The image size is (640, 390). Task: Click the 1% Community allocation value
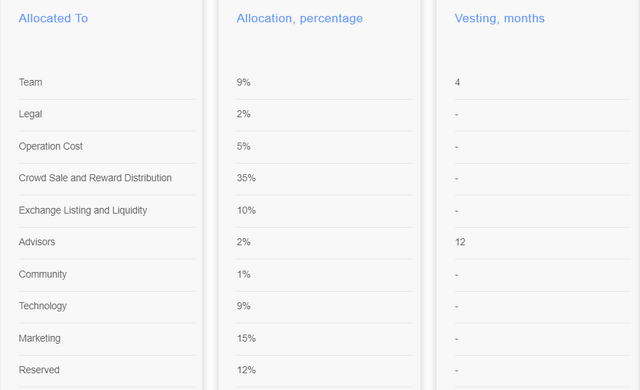click(244, 275)
